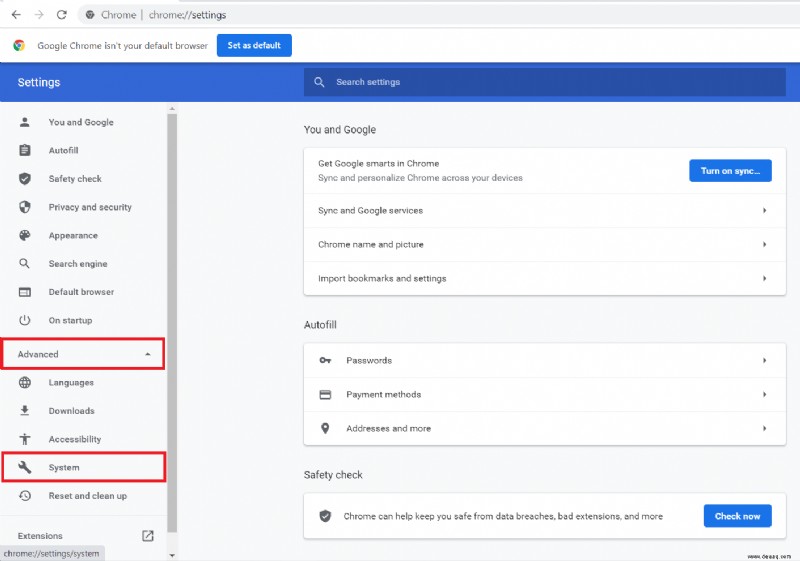Open the Extensions link
Screen dimensions: 800x561
click(x=40, y=536)
